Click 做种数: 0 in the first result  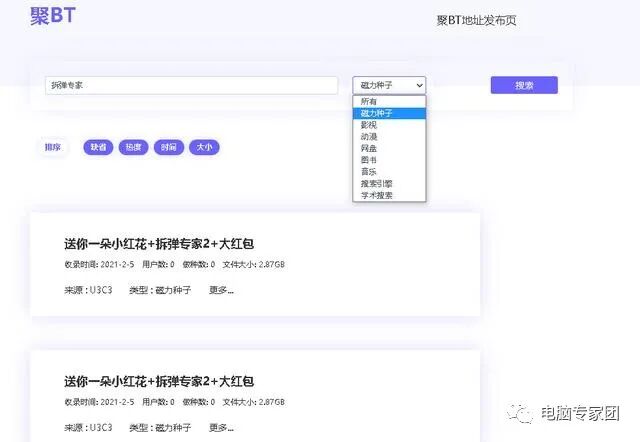coord(199,264)
